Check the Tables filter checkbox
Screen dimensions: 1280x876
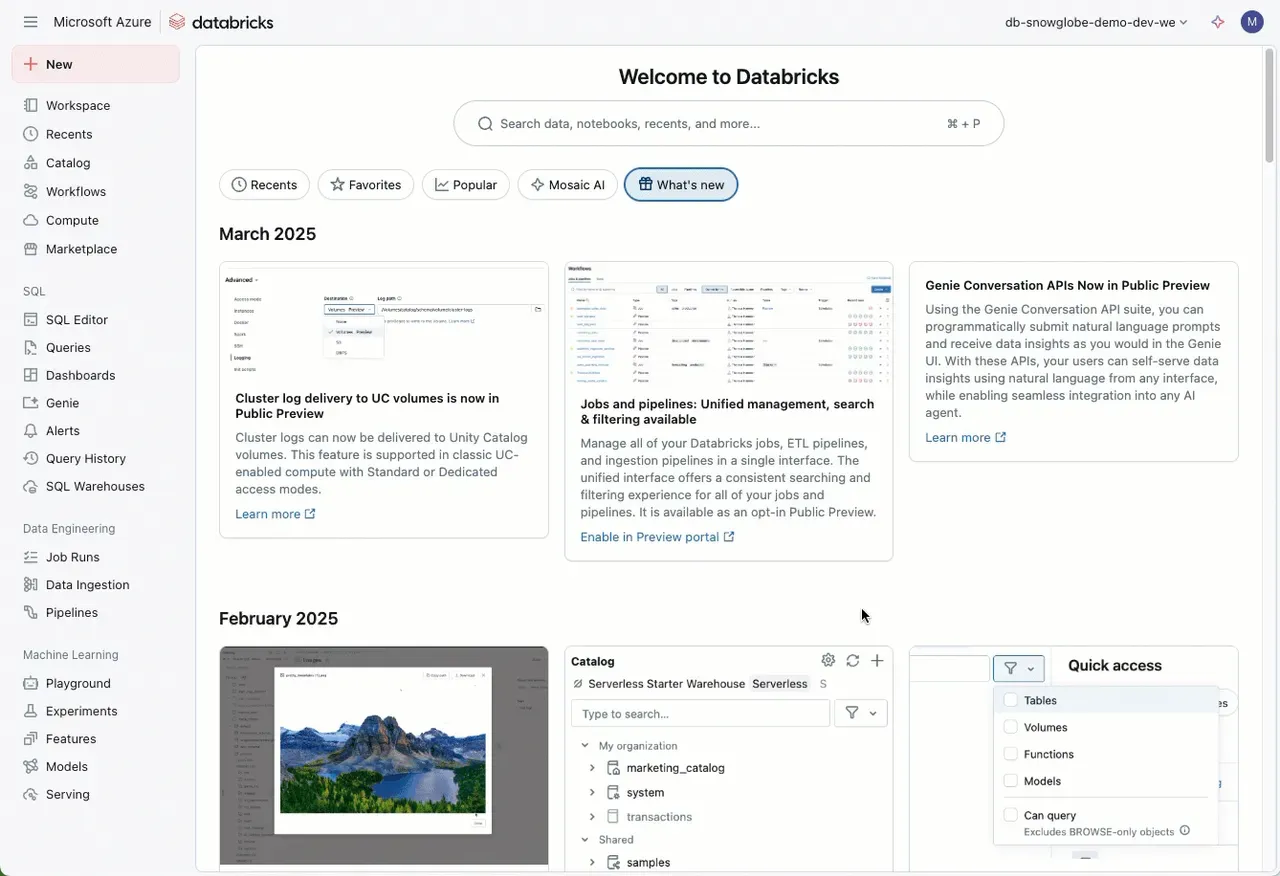(1010, 700)
